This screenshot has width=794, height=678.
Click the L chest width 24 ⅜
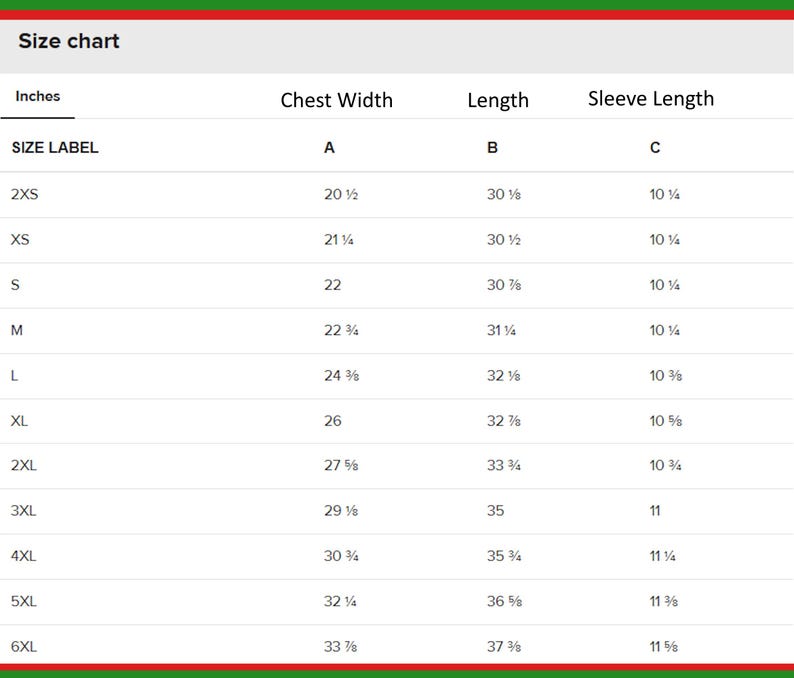(x=341, y=375)
